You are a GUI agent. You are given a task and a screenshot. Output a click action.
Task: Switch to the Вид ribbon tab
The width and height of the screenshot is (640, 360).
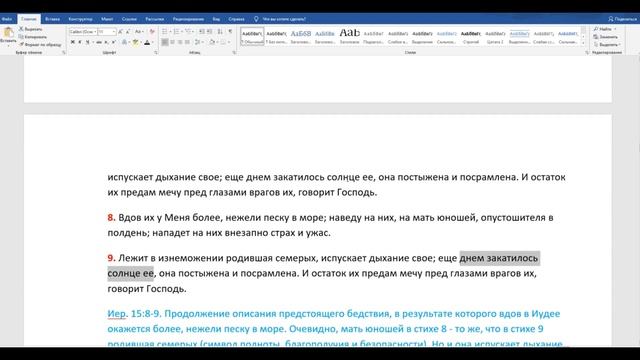(x=216, y=19)
